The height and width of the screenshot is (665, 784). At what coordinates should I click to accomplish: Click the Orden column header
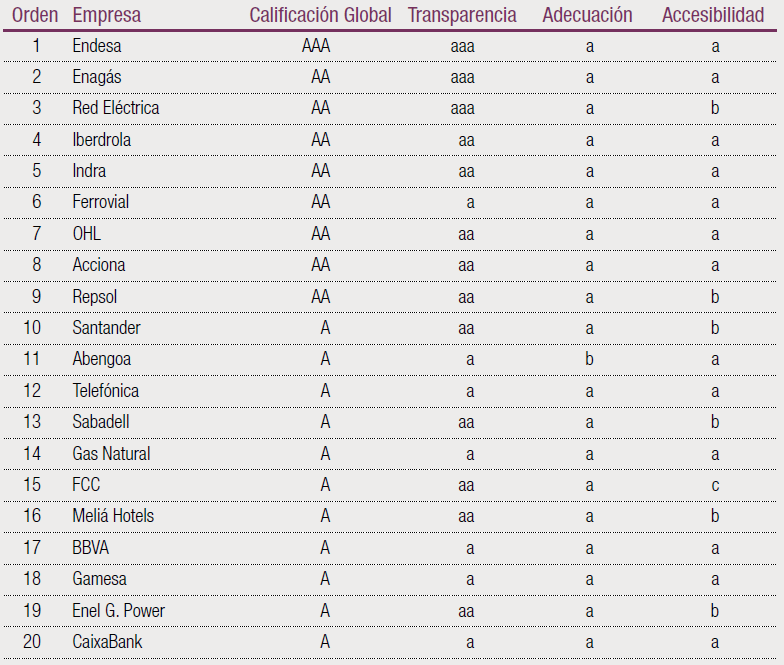point(35,15)
